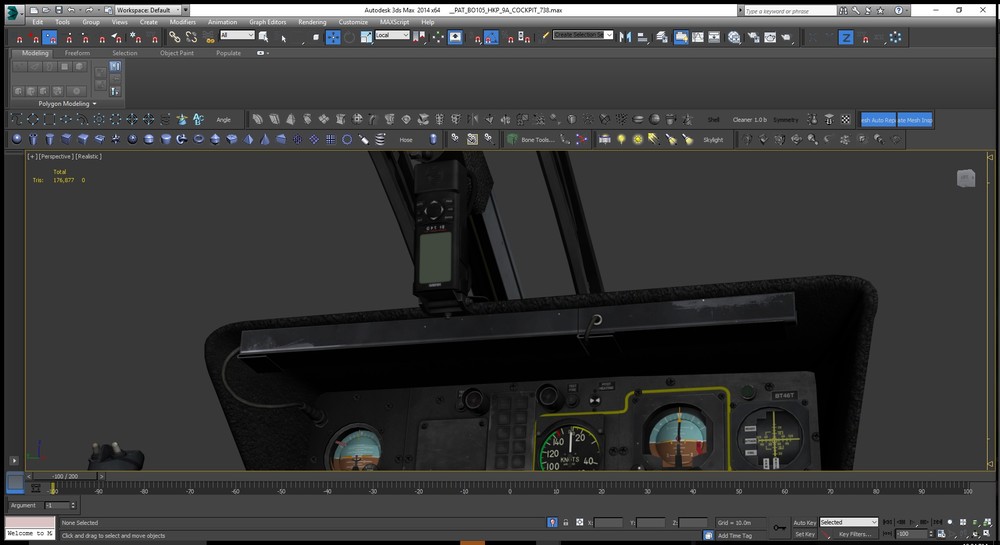The height and width of the screenshot is (545, 1000).
Task: Click the ViewCube home icon in viewport
Action: 965,178
